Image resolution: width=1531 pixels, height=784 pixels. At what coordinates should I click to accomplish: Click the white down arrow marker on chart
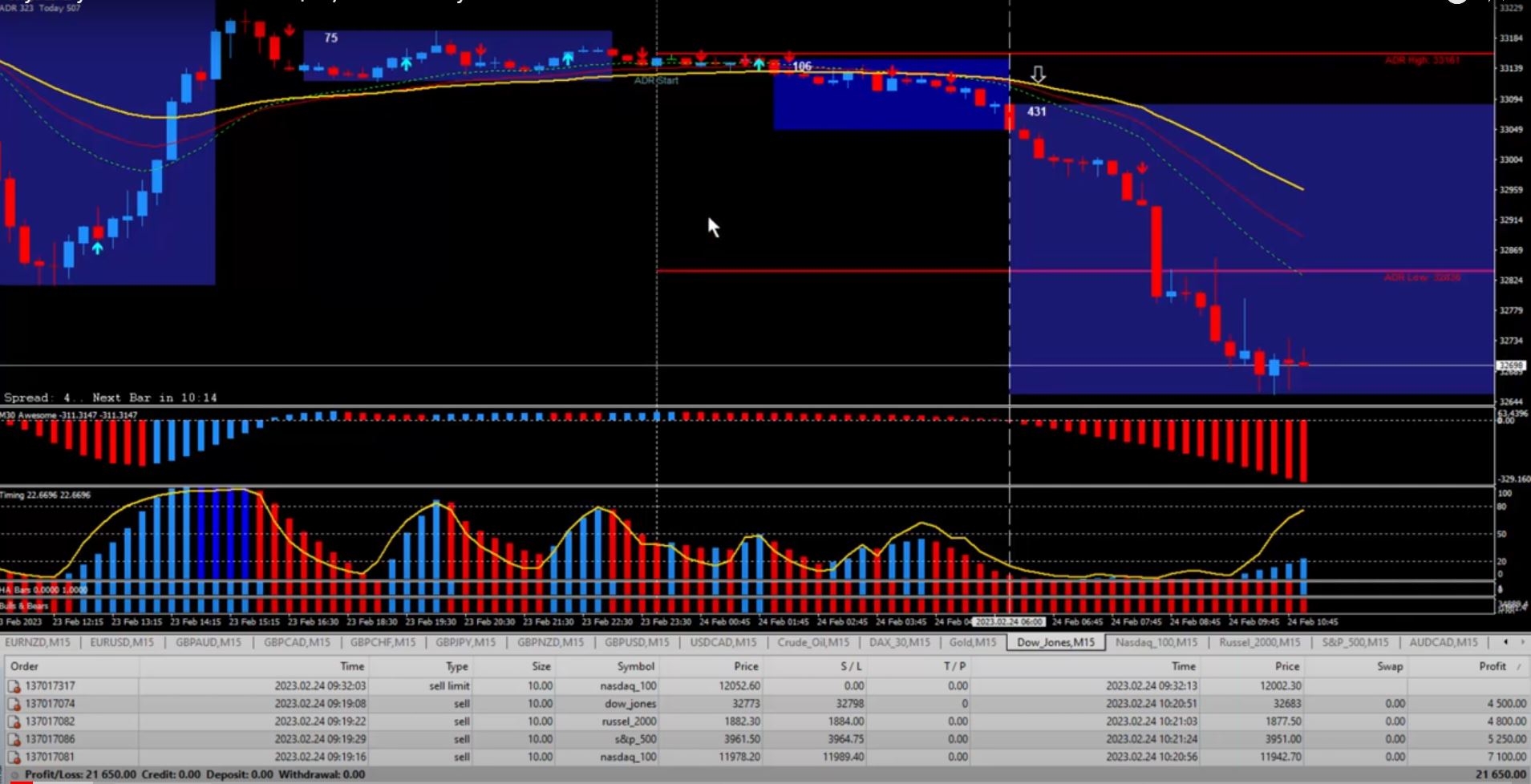tap(1038, 75)
